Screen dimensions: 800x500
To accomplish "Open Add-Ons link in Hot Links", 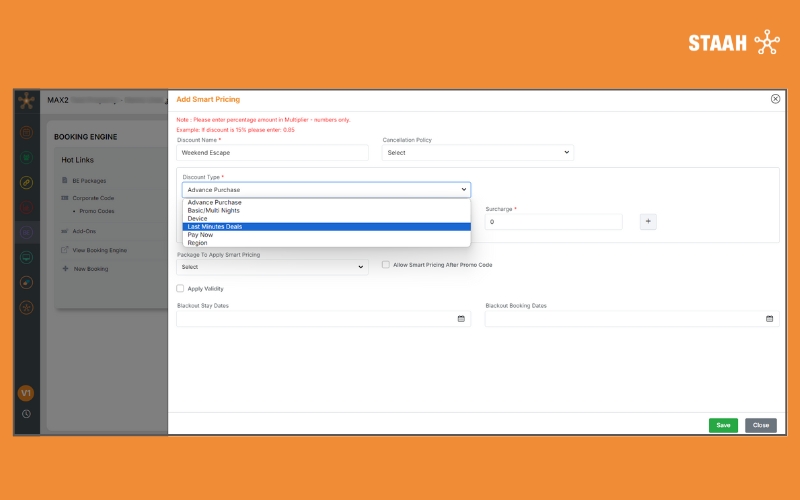I will pos(84,231).
